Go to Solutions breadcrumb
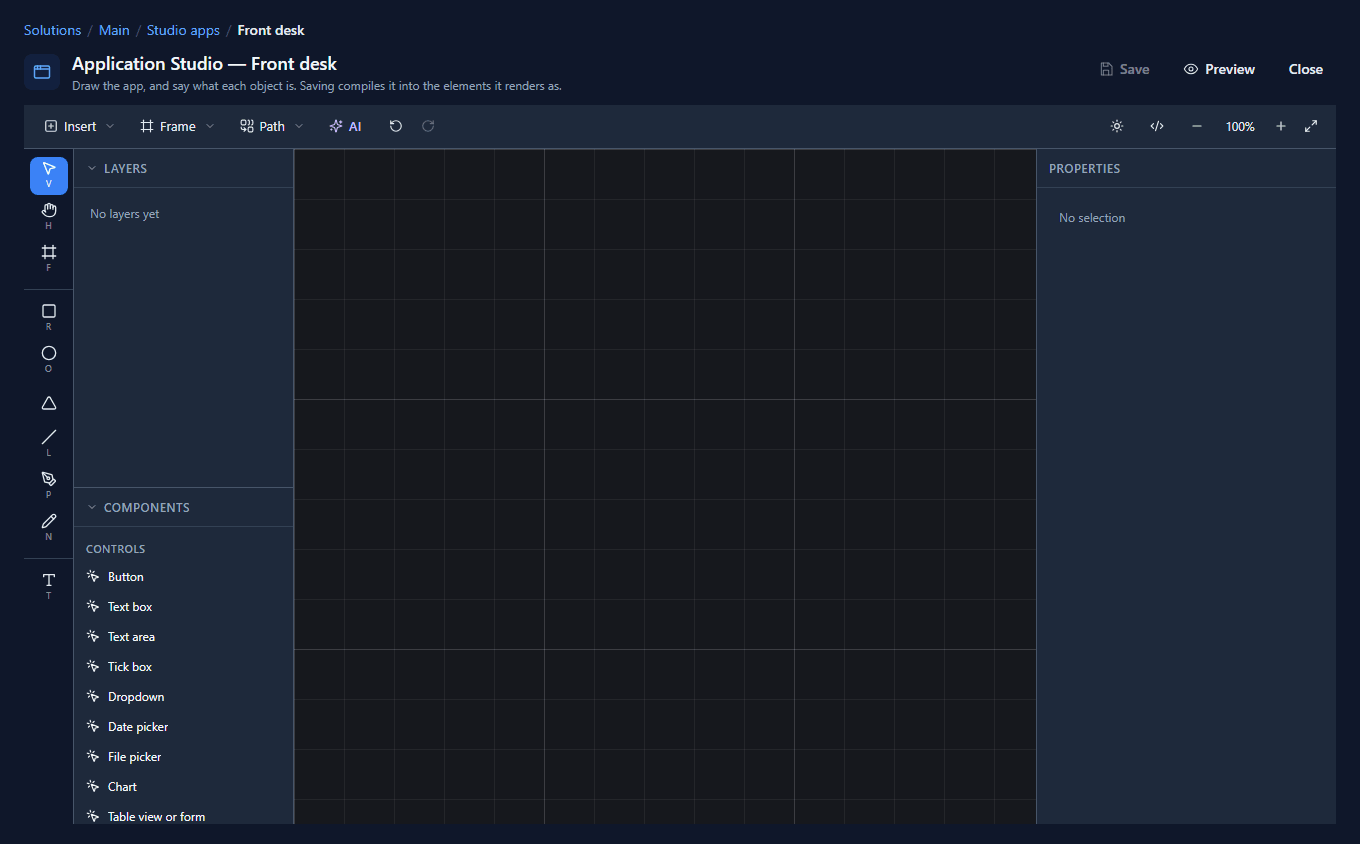1360x844 pixels. 53,30
